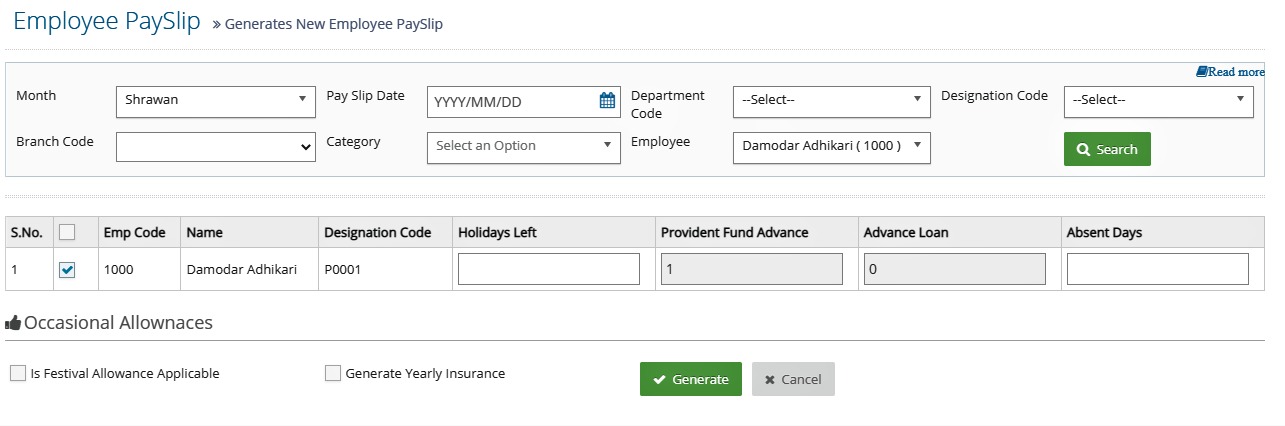
Task: Click the Absent Days input field
Action: point(1158,269)
